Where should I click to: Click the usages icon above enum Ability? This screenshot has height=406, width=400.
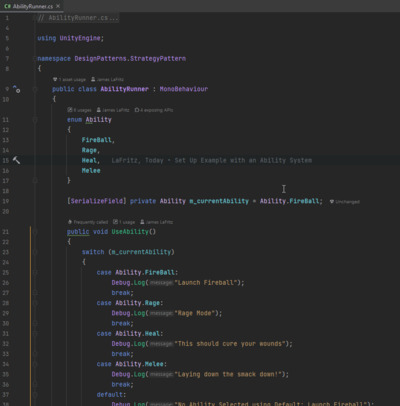point(70,110)
